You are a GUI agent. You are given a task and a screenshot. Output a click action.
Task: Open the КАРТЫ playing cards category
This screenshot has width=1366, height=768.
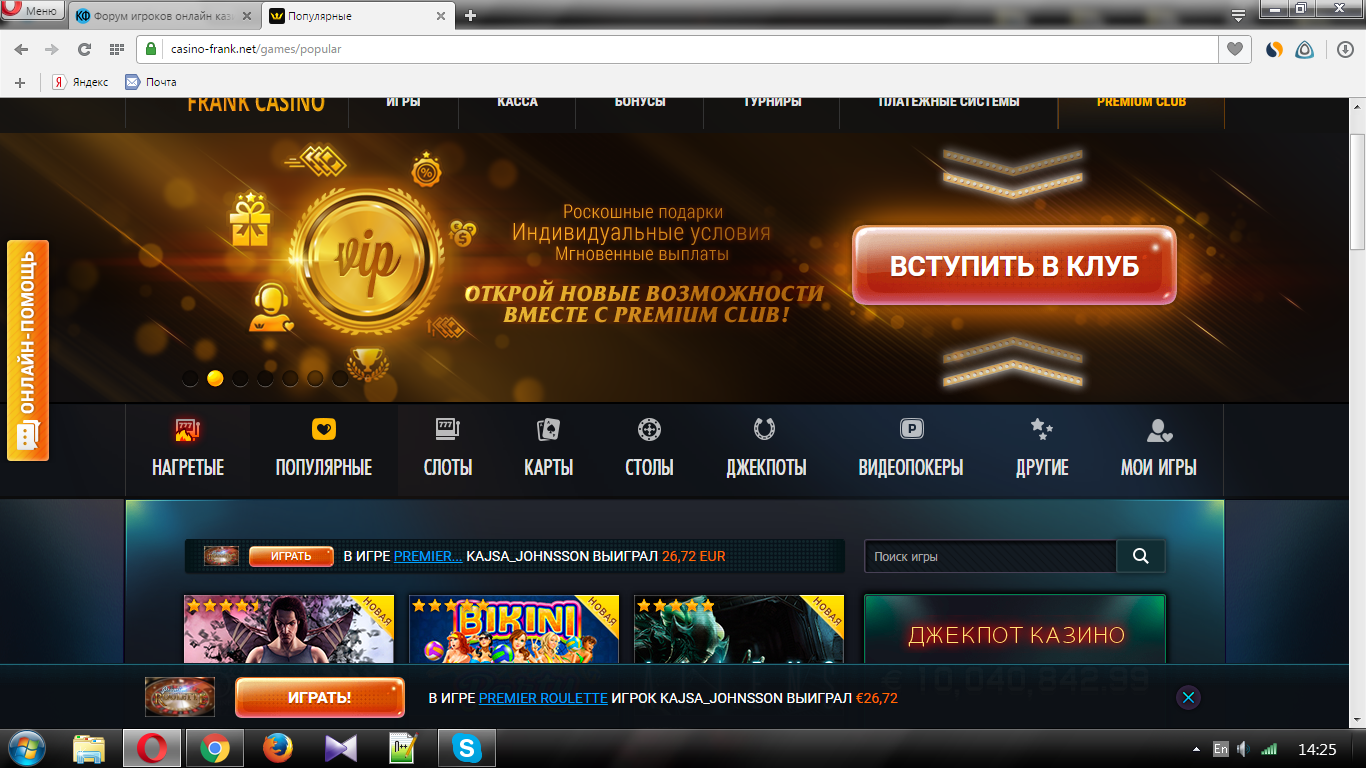[x=549, y=450]
